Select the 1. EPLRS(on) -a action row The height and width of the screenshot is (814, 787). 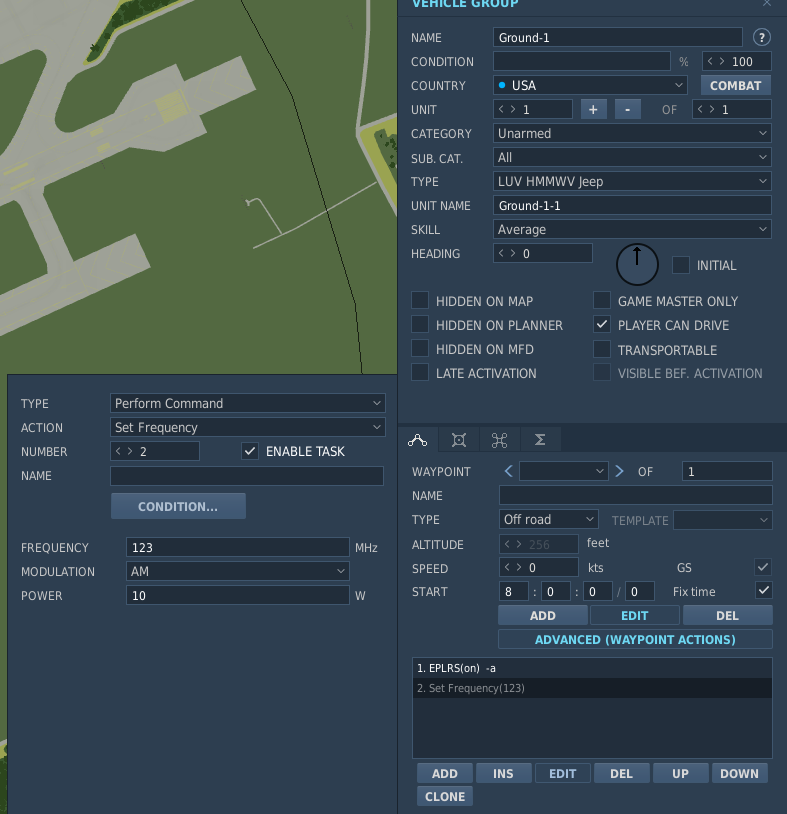coord(592,668)
